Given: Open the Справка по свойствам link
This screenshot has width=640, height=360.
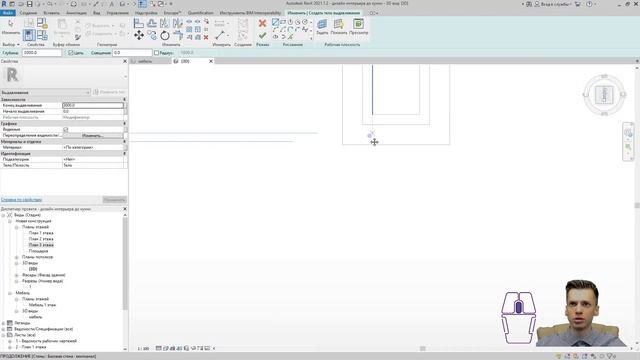Looking at the screenshot, I should tap(21, 200).
